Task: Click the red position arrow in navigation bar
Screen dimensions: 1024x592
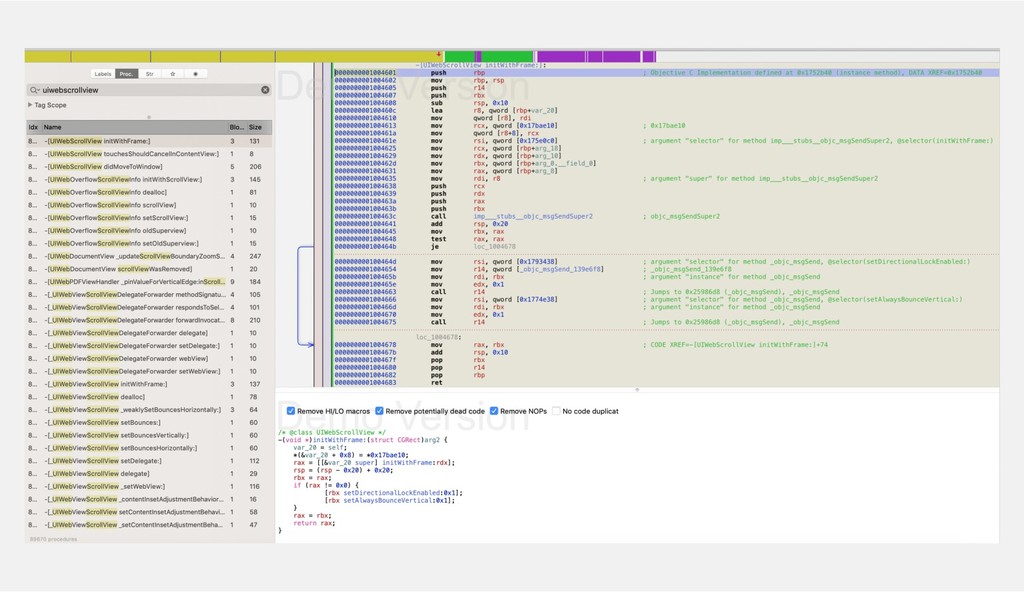Action: [439, 54]
